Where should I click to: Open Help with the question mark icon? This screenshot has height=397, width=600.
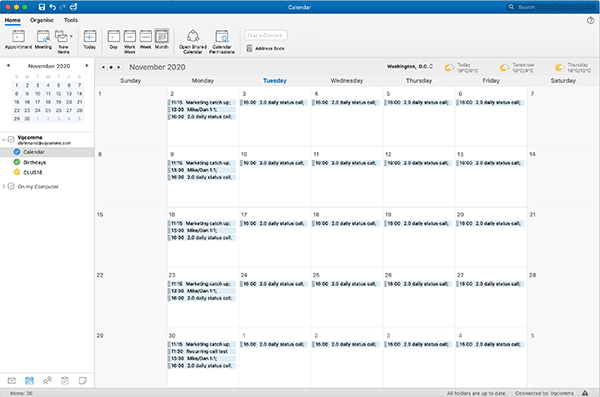(x=590, y=20)
